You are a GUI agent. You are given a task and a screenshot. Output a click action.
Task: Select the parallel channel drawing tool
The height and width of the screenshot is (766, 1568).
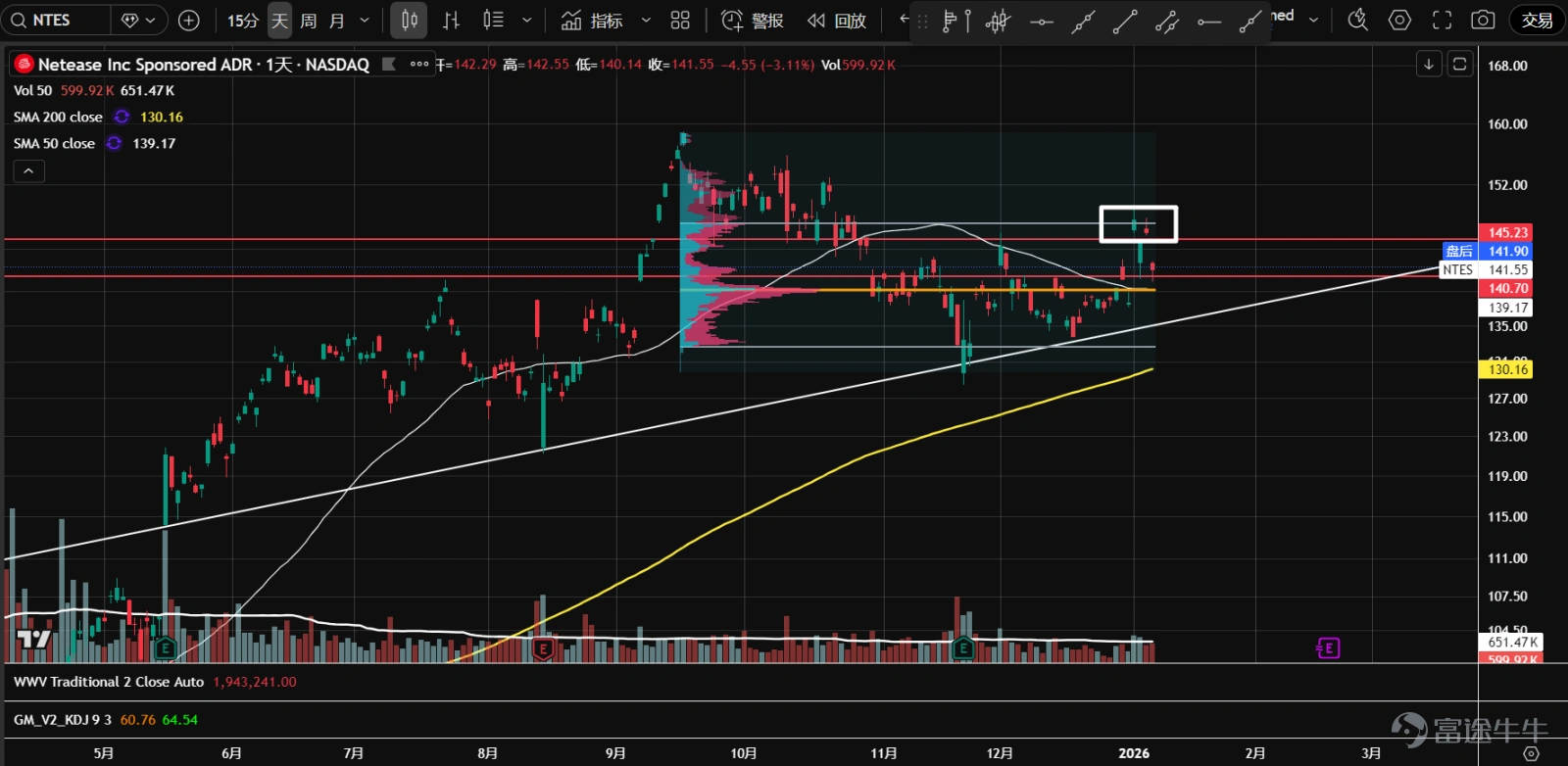click(x=1166, y=21)
